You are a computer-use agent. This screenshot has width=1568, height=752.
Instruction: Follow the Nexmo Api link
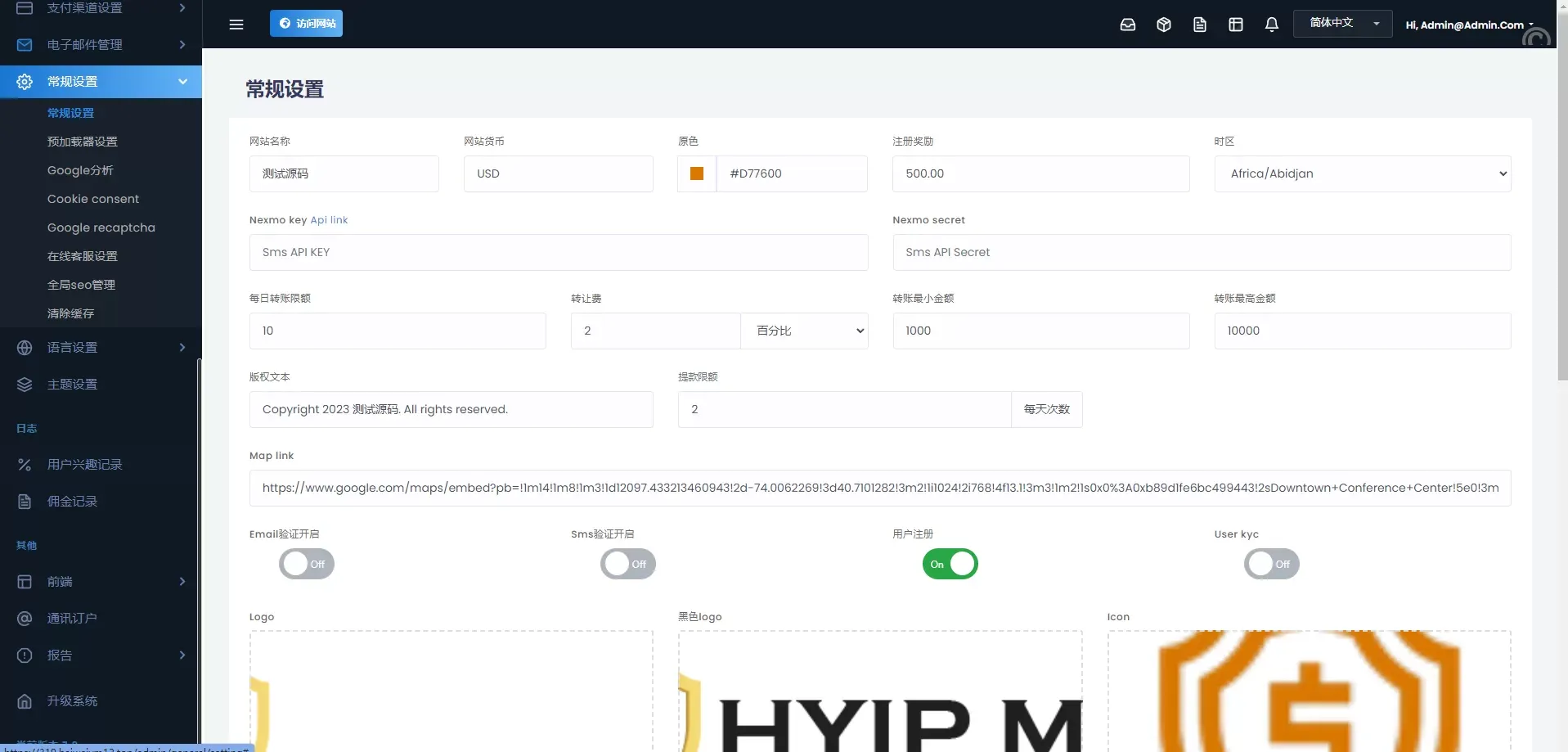(329, 220)
